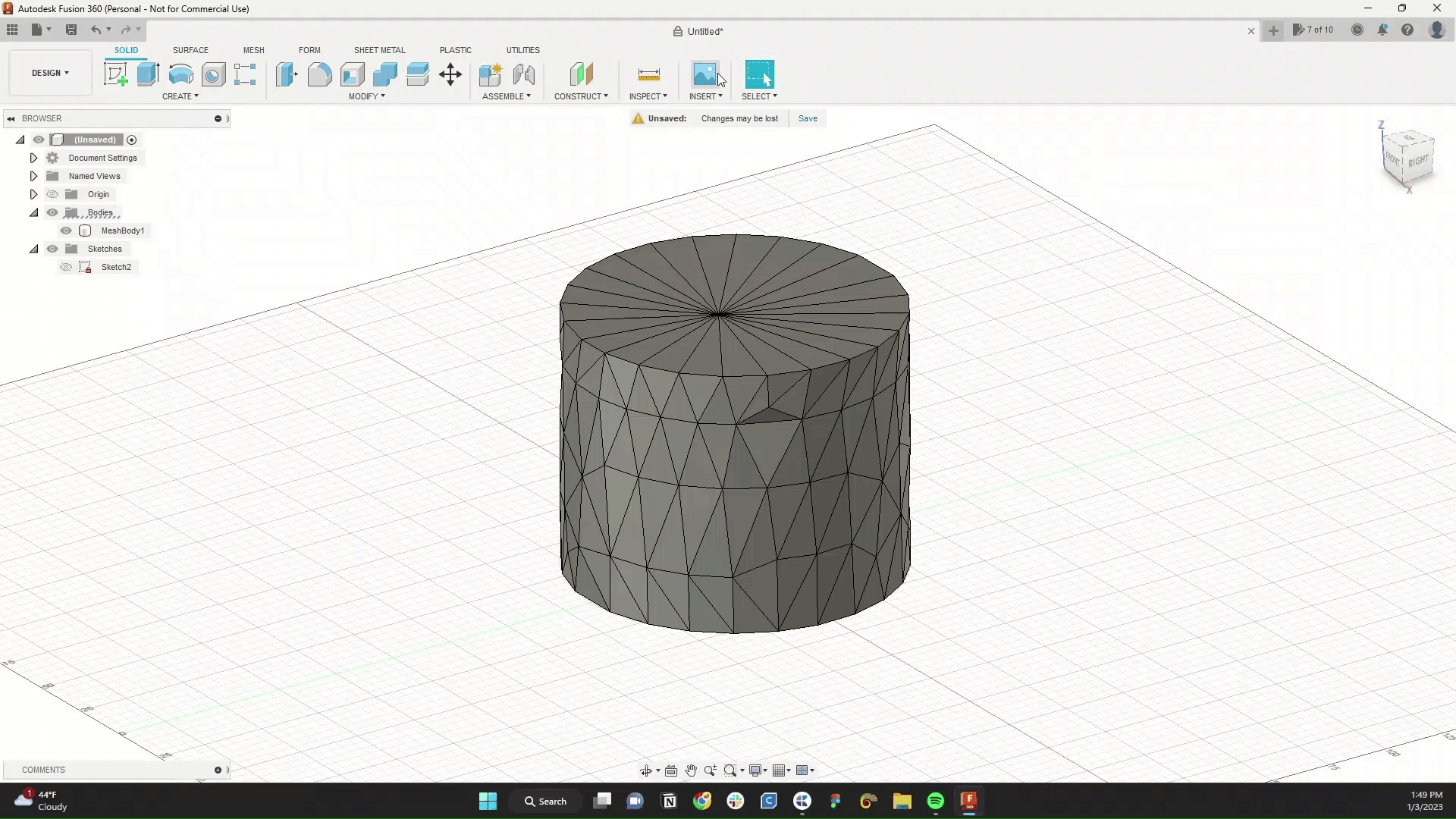Image resolution: width=1456 pixels, height=819 pixels.
Task: Hide MeshBody1 using its eye icon
Action: pos(66,231)
